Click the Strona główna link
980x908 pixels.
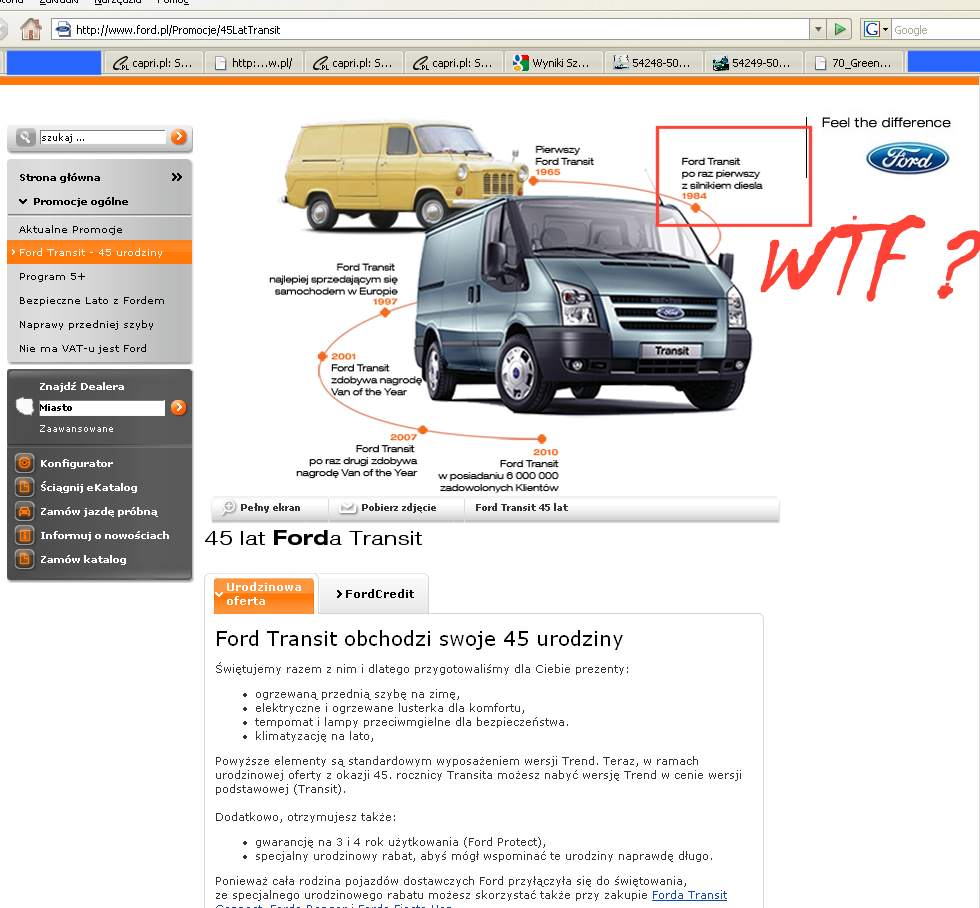click(x=59, y=177)
